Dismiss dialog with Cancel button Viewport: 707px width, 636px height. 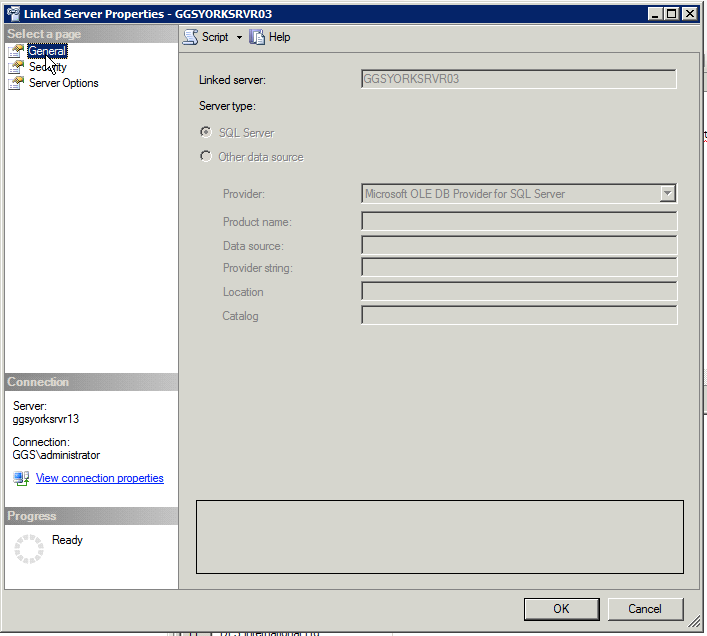click(645, 609)
